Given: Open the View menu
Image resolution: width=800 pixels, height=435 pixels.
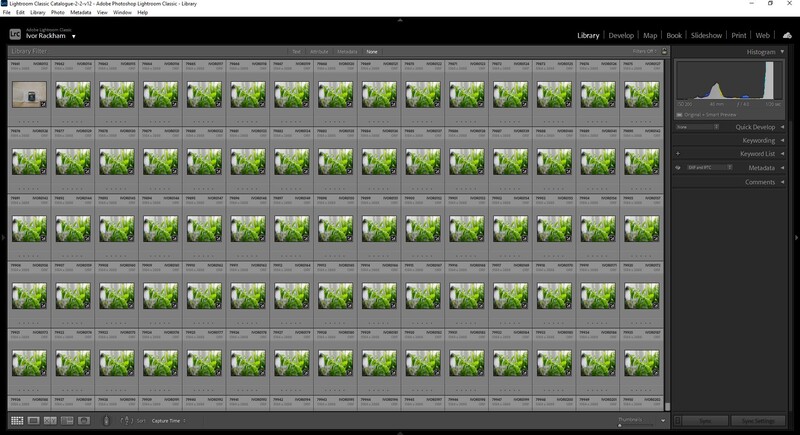Looking at the screenshot, I should click(102, 12).
